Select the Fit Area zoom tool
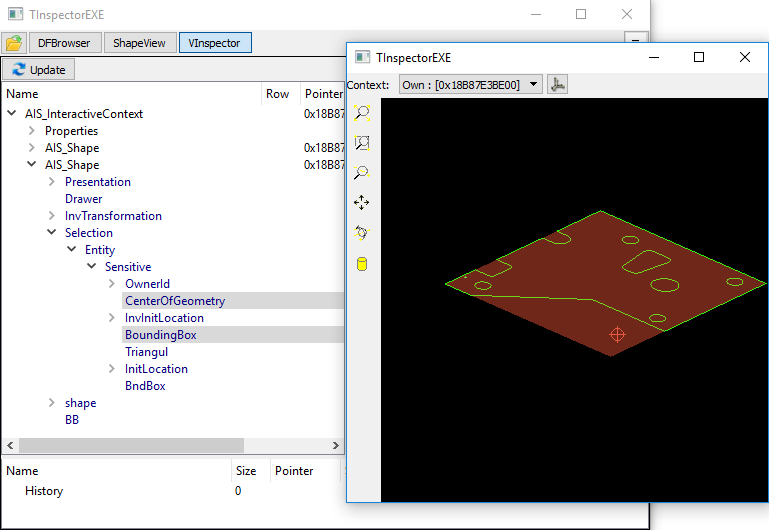Image resolution: width=769 pixels, height=530 pixels. click(362, 143)
